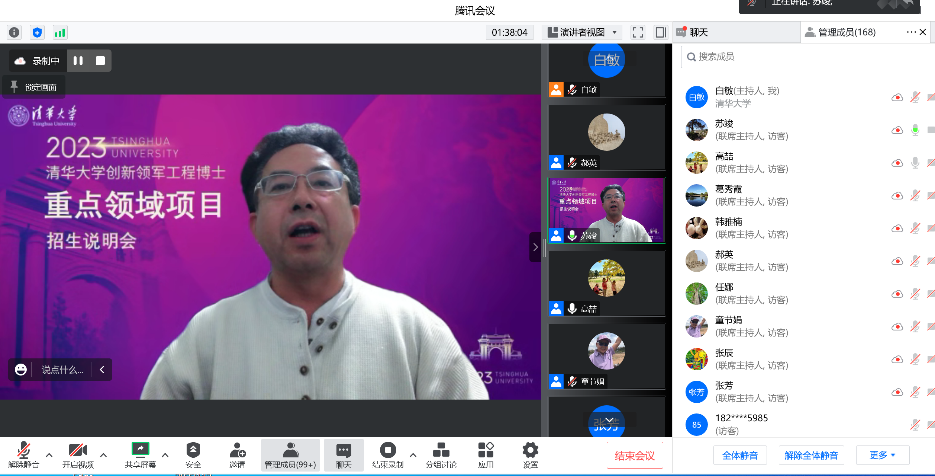Click the red 结束会议 button
935x476 pixels.
634,456
